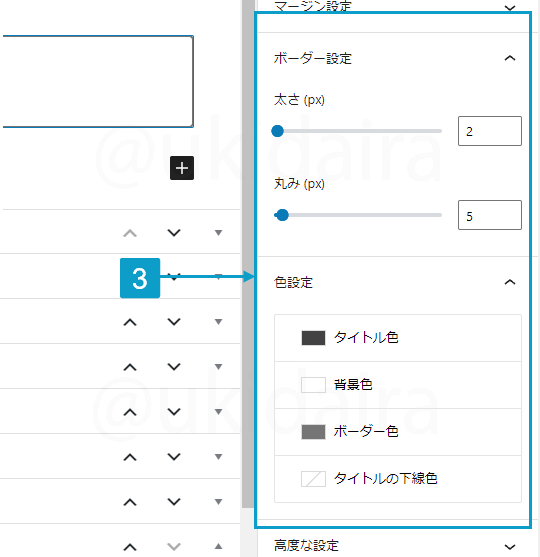Open the タイトル色 color swatch
Image resolution: width=540 pixels, height=557 pixels.
pyautogui.click(x=313, y=338)
